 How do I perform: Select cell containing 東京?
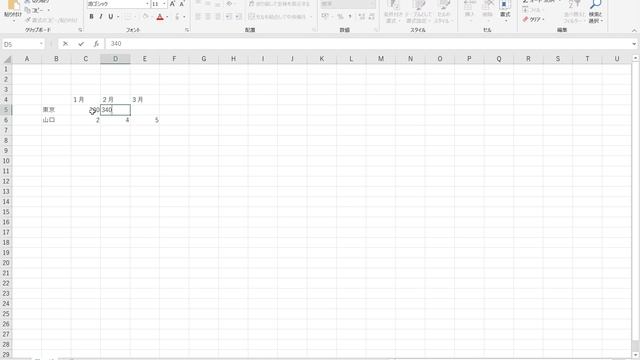56,110
